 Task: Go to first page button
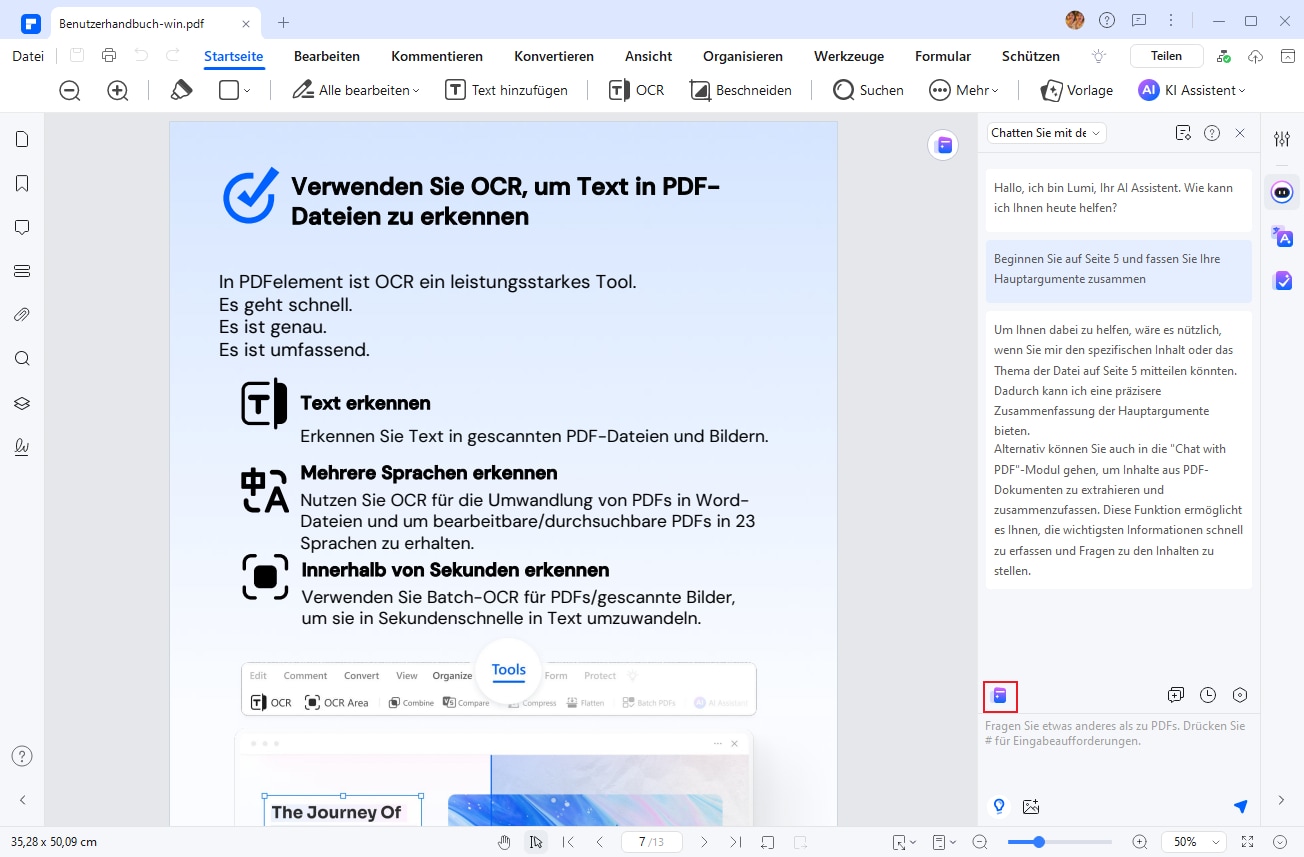tap(568, 842)
